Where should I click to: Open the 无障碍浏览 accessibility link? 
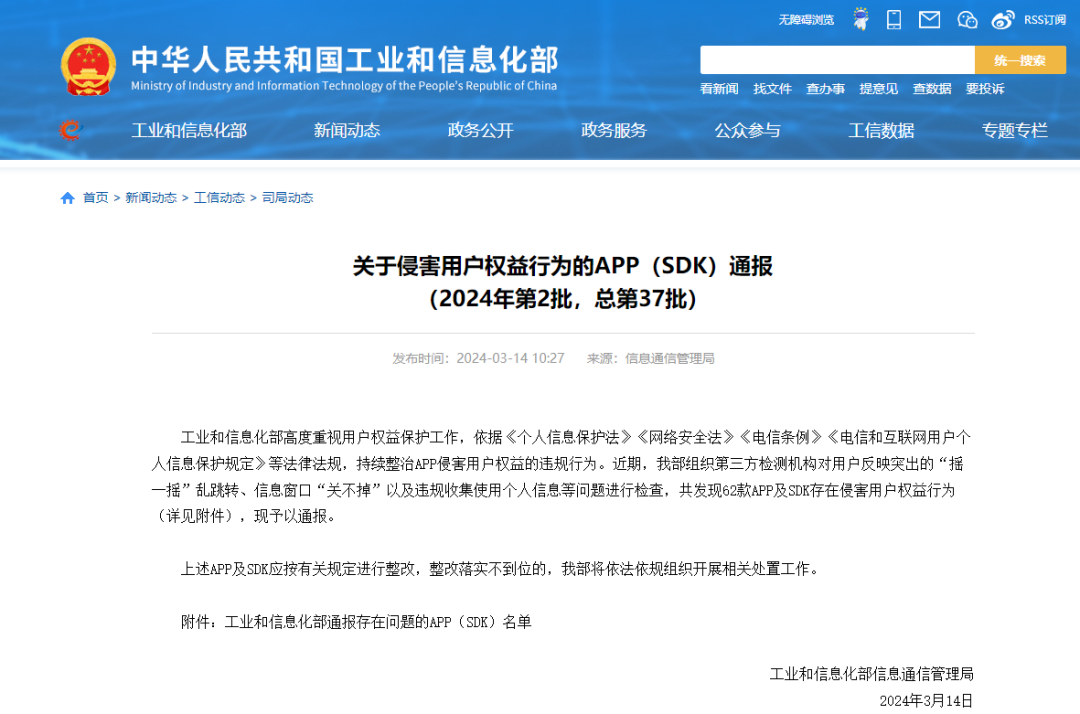click(805, 20)
